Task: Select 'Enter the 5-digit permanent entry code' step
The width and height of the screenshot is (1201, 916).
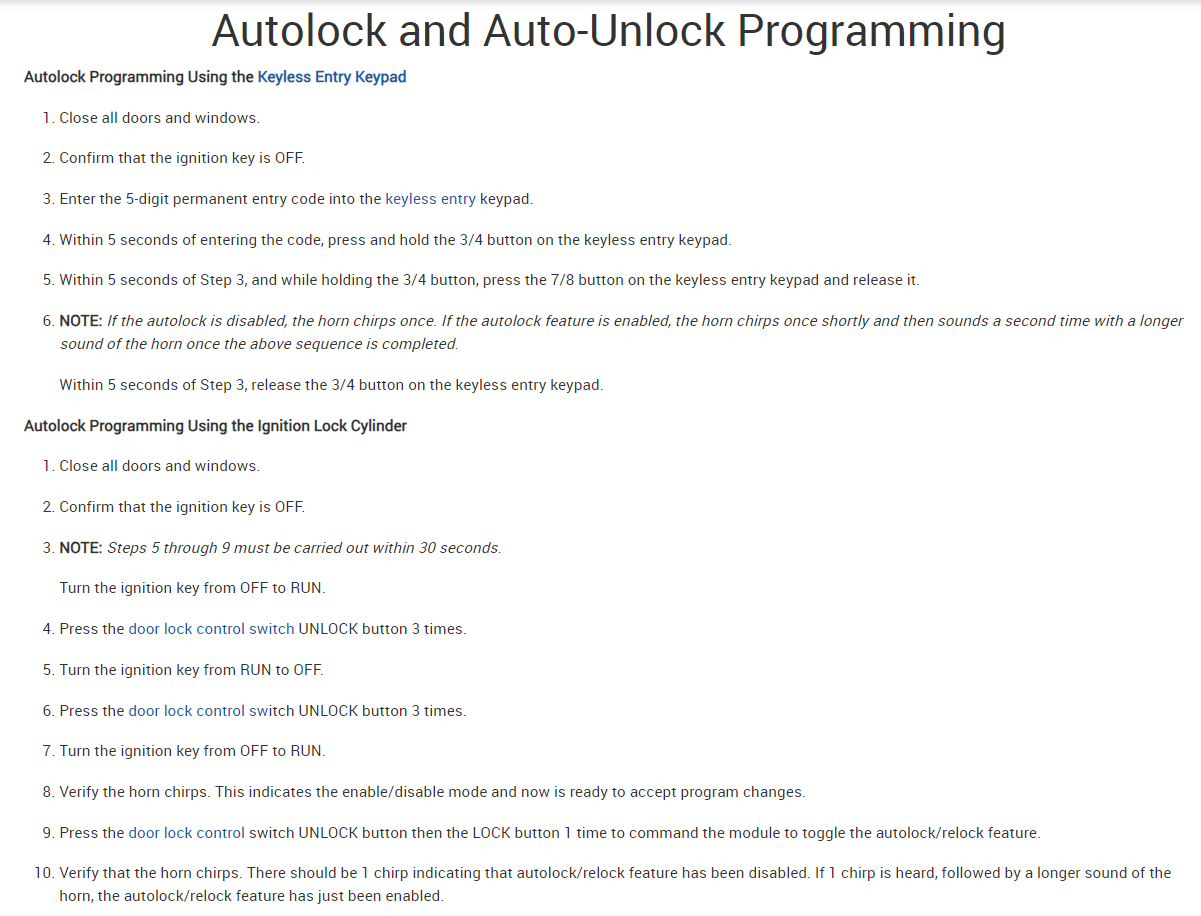Action: pyautogui.click(x=296, y=199)
